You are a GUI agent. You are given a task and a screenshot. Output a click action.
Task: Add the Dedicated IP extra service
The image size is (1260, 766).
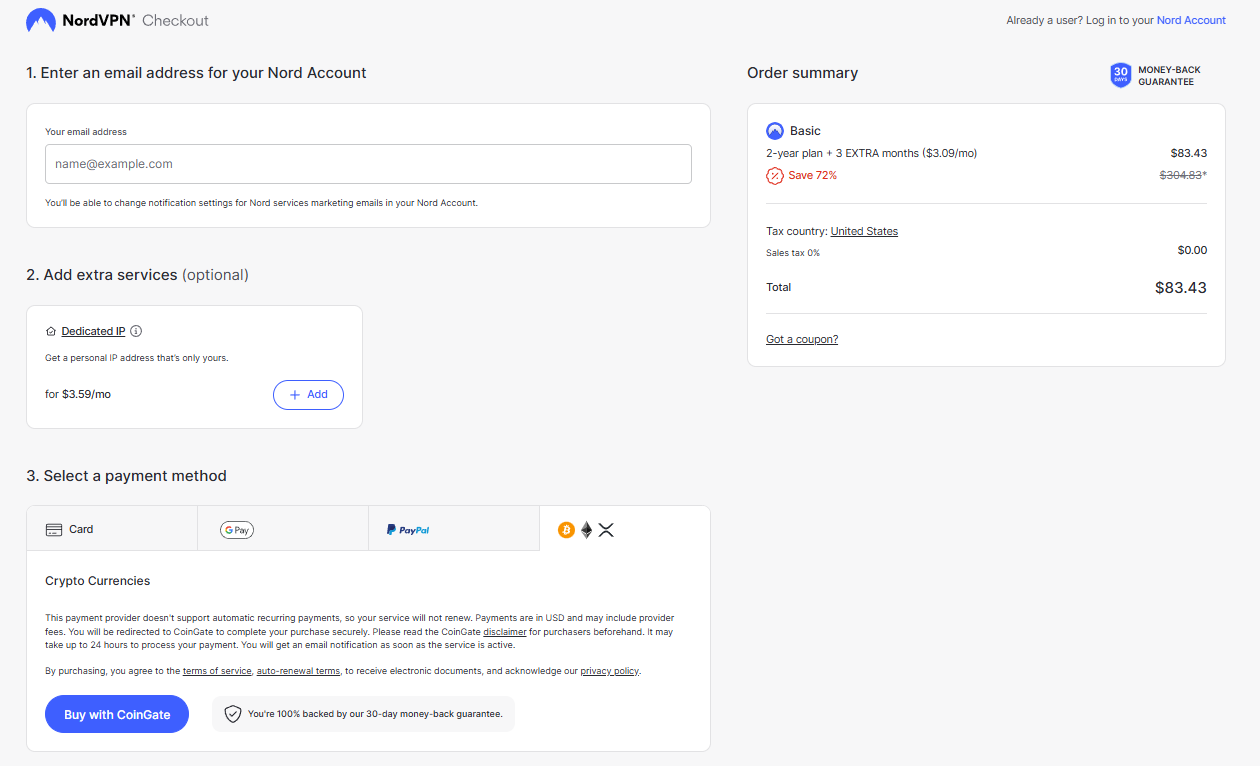[308, 395]
